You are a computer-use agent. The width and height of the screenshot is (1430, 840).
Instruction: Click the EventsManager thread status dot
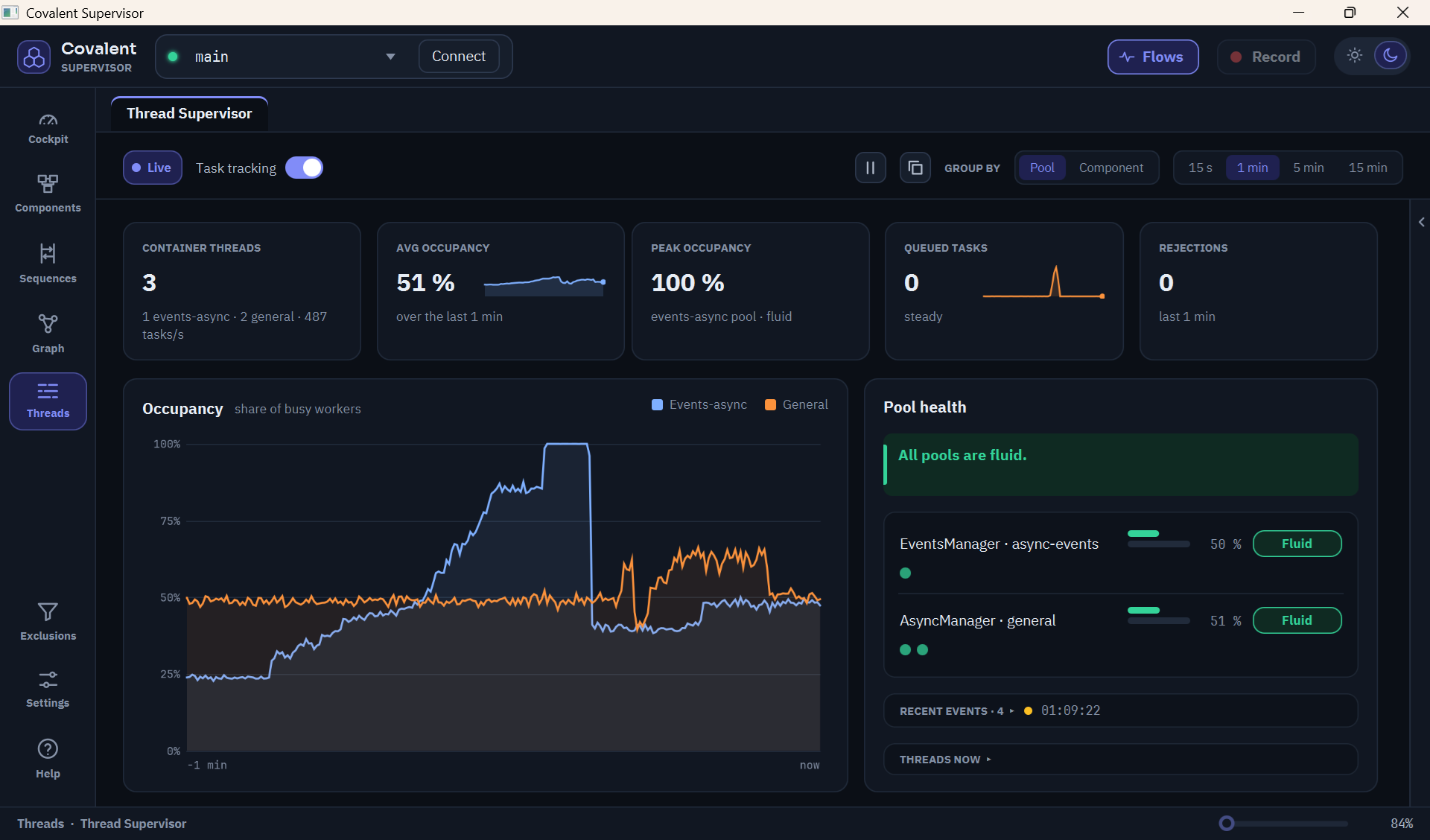point(905,573)
